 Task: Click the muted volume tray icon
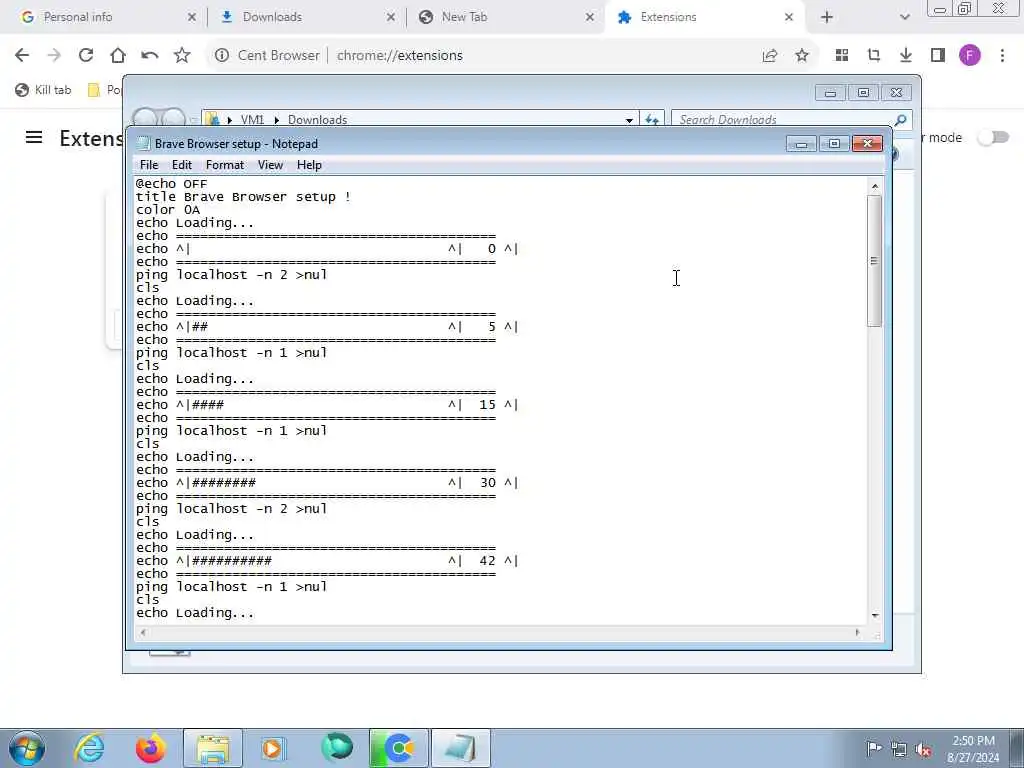(x=923, y=749)
